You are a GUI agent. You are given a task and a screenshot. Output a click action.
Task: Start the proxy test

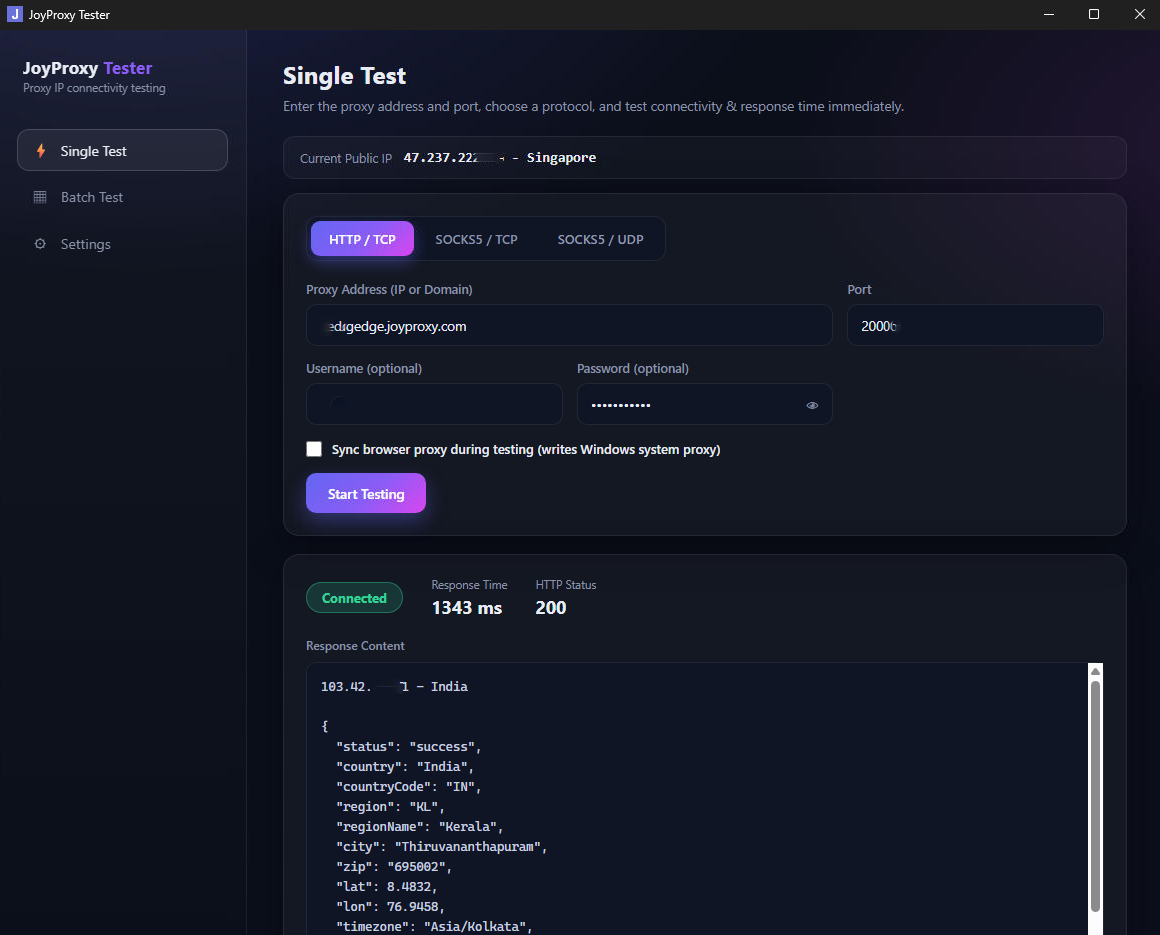[365, 493]
